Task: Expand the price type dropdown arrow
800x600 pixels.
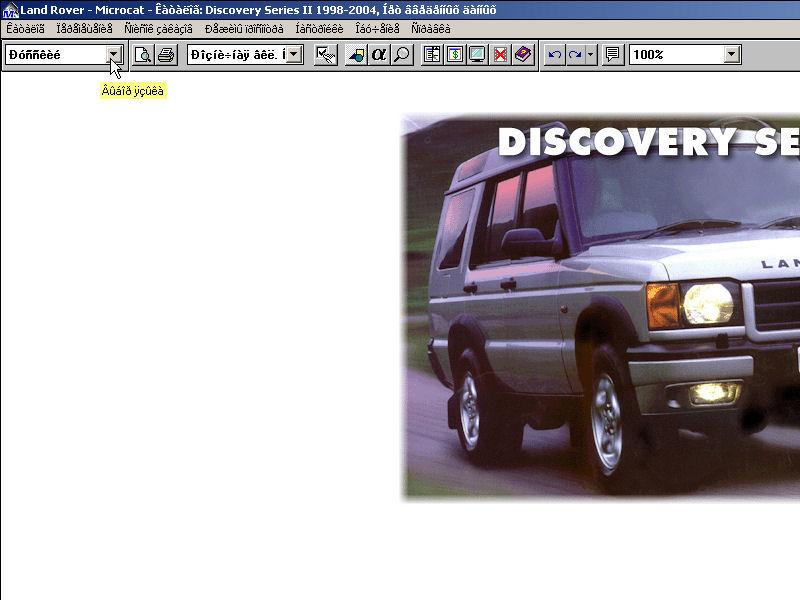Action: [294, 55]
